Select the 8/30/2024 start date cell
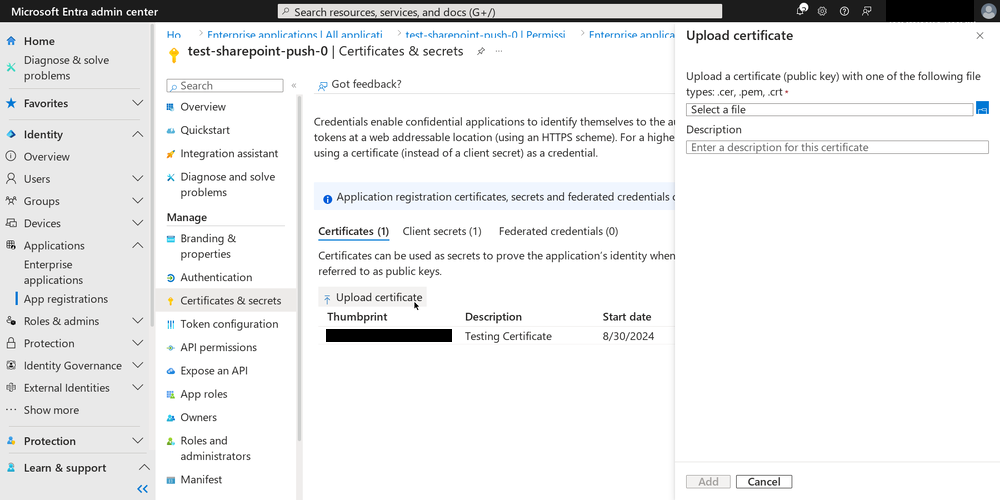 (628, 336)
